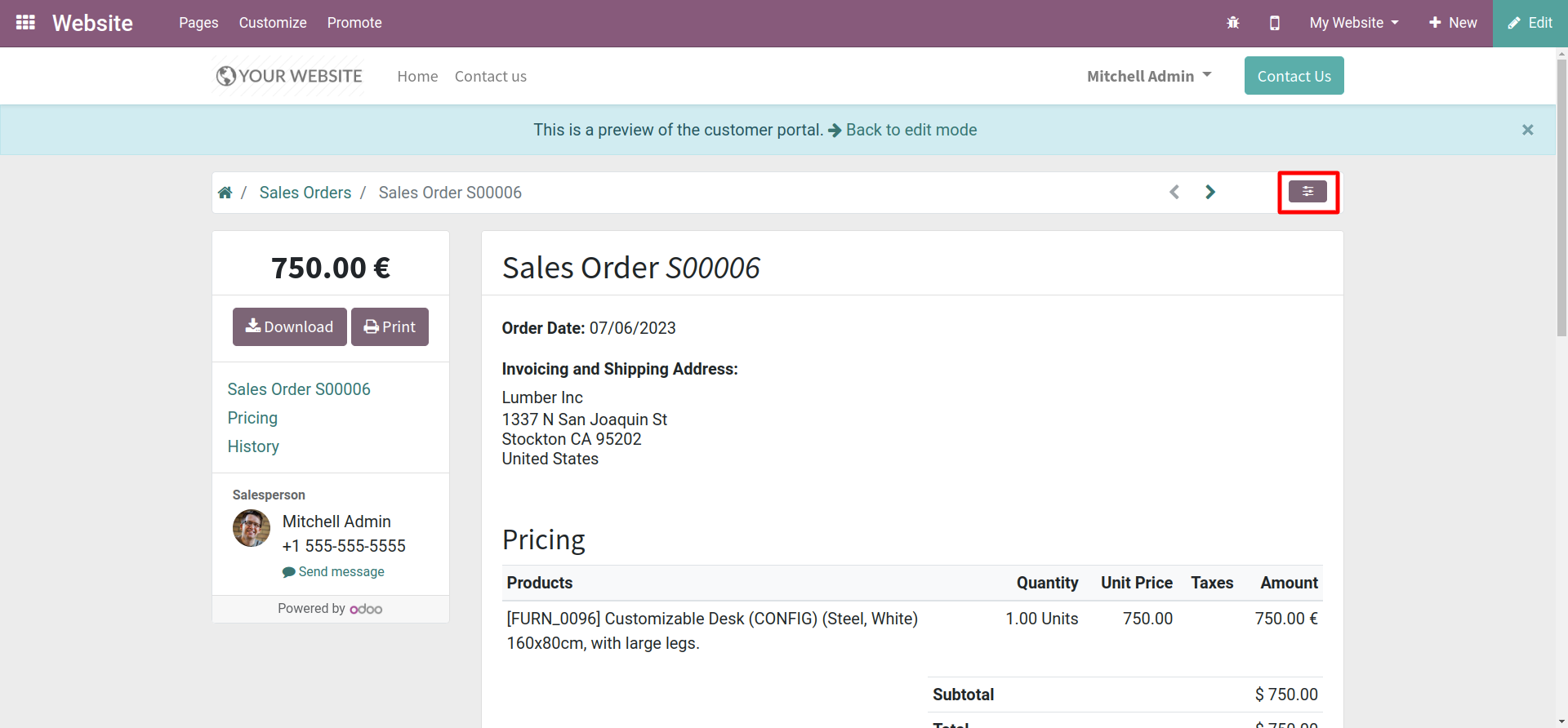The image size is (1568, 728).
Task: Go to previous sales order arrow
Action: tap(1174, 192)
